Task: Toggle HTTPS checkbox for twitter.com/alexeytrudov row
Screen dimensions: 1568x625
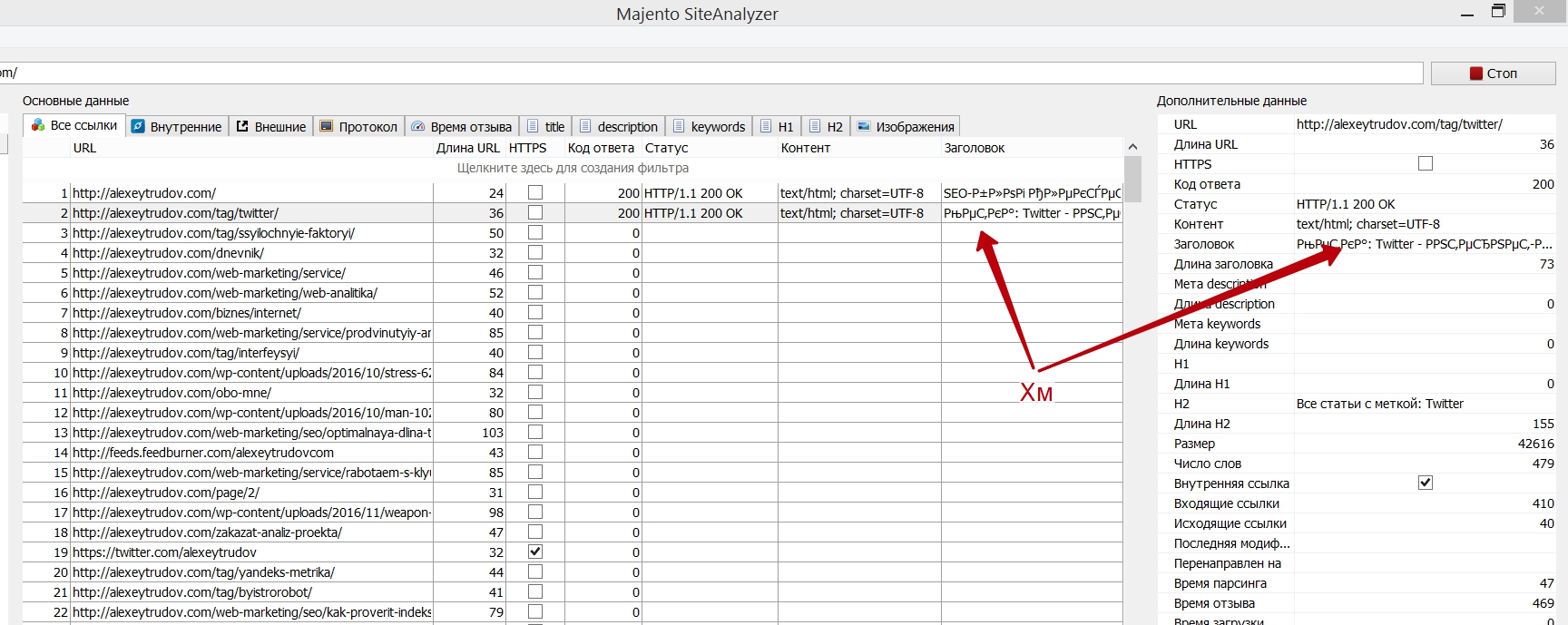Action: click(535, 552)
